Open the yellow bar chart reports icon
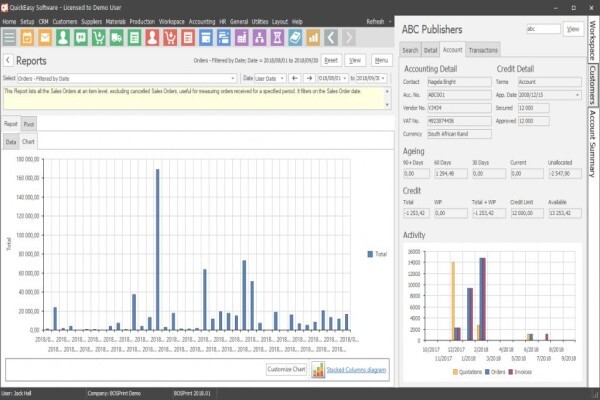Screen dimensions: 600x400 coord(313,38)
